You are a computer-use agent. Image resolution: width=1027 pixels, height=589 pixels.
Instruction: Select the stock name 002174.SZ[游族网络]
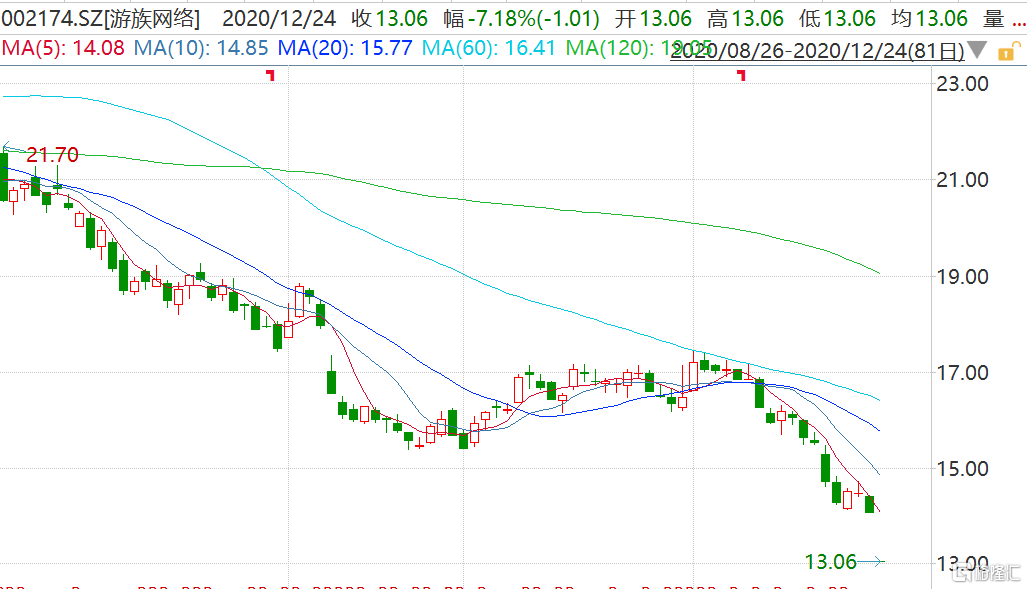tap(100, 18)
